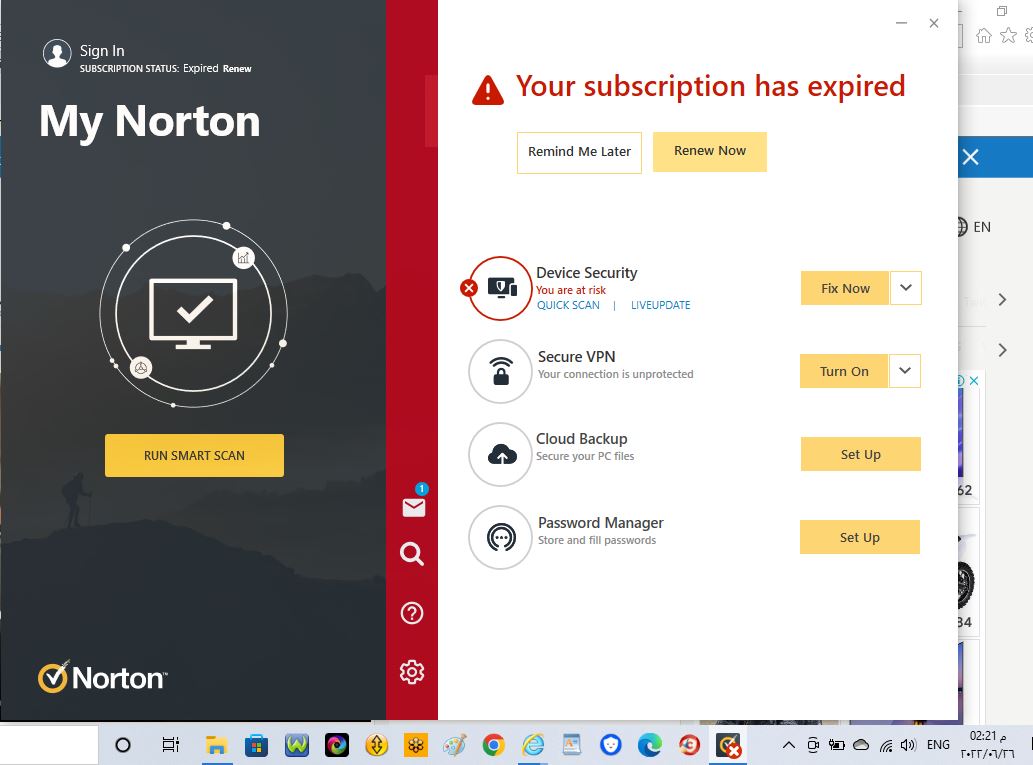The height and width of the screenshot is (765, 1033).
Task: Click the Norton logo at bottom left
Action: (x=103, y=677)
